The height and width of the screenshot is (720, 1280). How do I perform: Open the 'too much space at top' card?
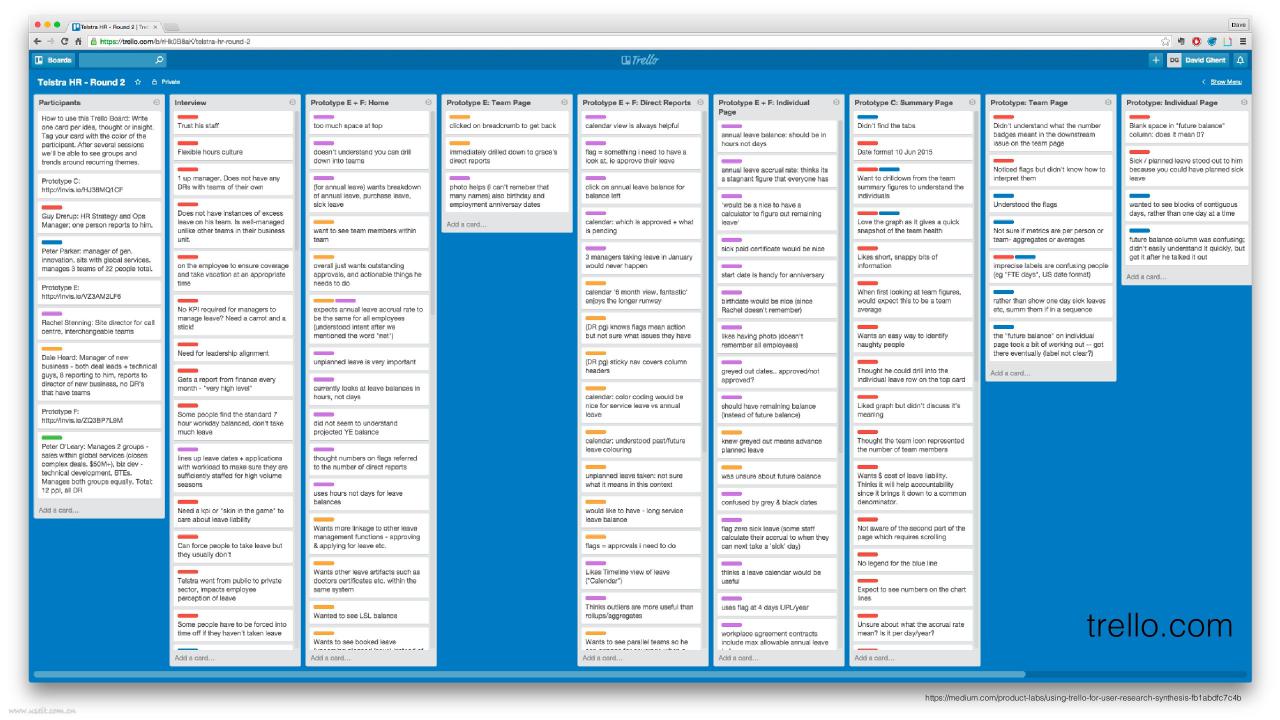click(369, 122)
